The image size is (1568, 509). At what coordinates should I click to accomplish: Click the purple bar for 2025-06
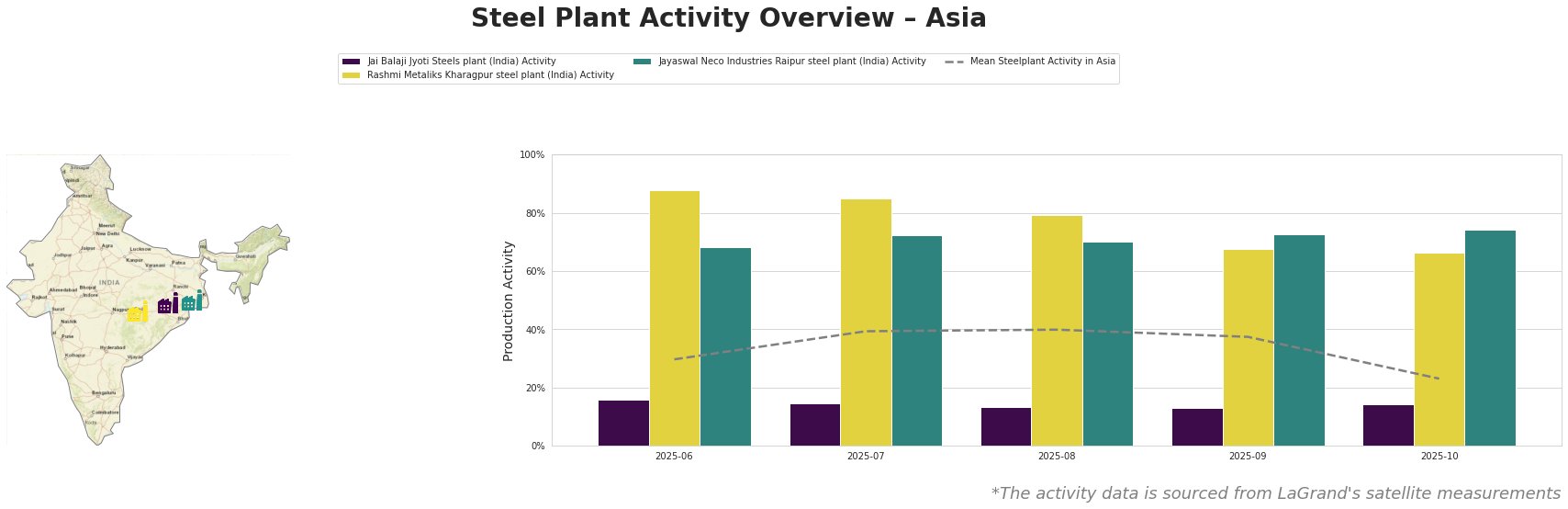pos(623,423)
